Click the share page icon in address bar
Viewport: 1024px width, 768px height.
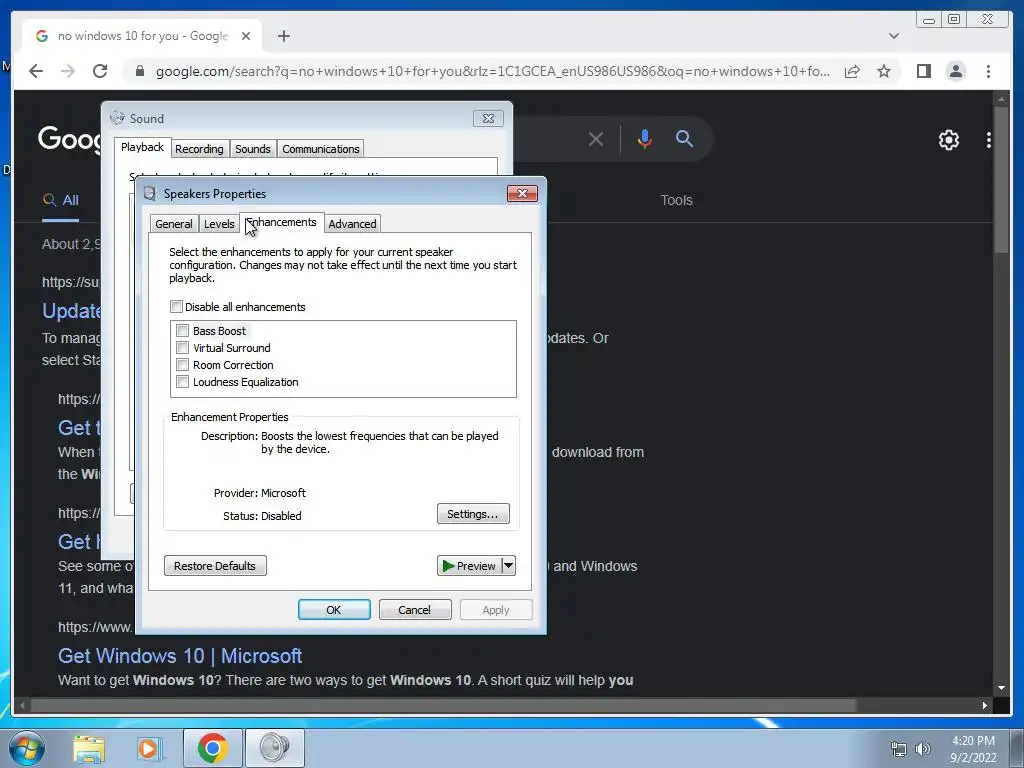852,71
